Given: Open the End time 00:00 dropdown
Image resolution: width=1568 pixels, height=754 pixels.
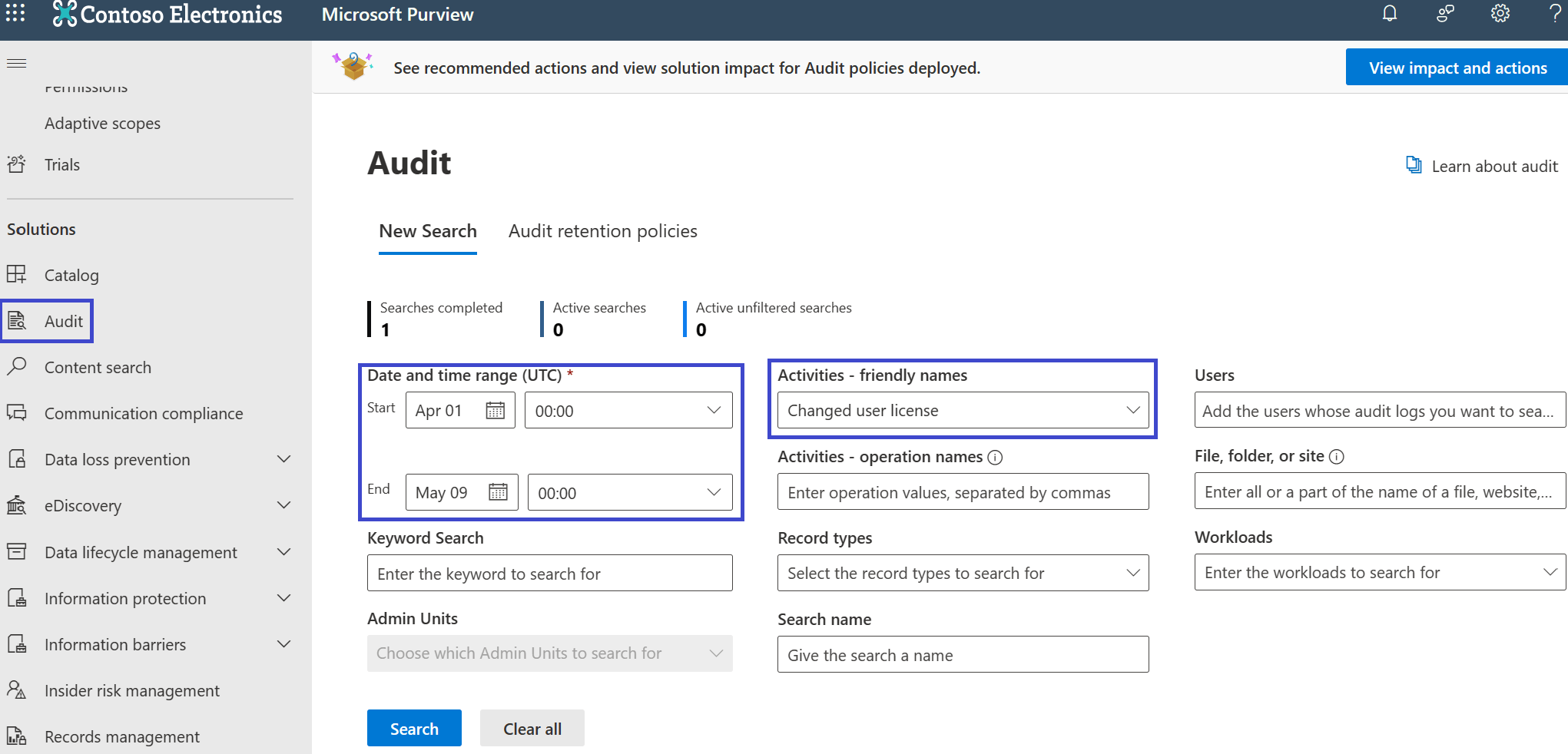Looking at the screenshot, I should 630,492.
